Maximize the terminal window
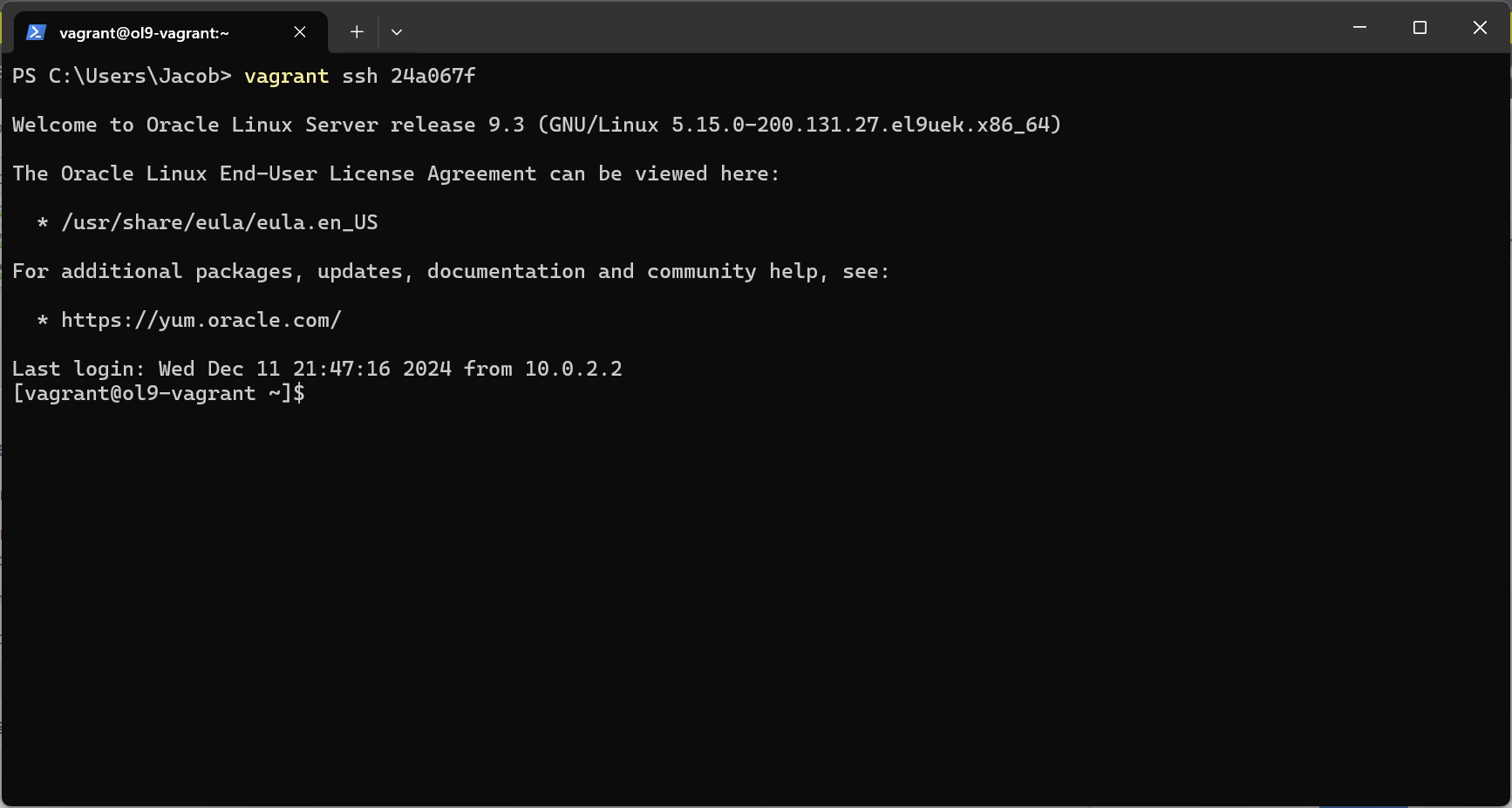The height and width of the screenshot is (808, 1512). [1420, 28]
